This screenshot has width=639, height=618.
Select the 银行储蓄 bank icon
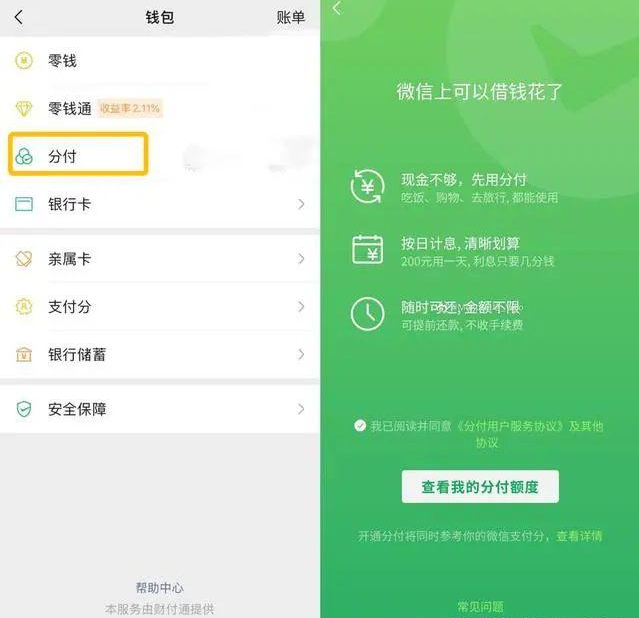[x=24, y=354]
